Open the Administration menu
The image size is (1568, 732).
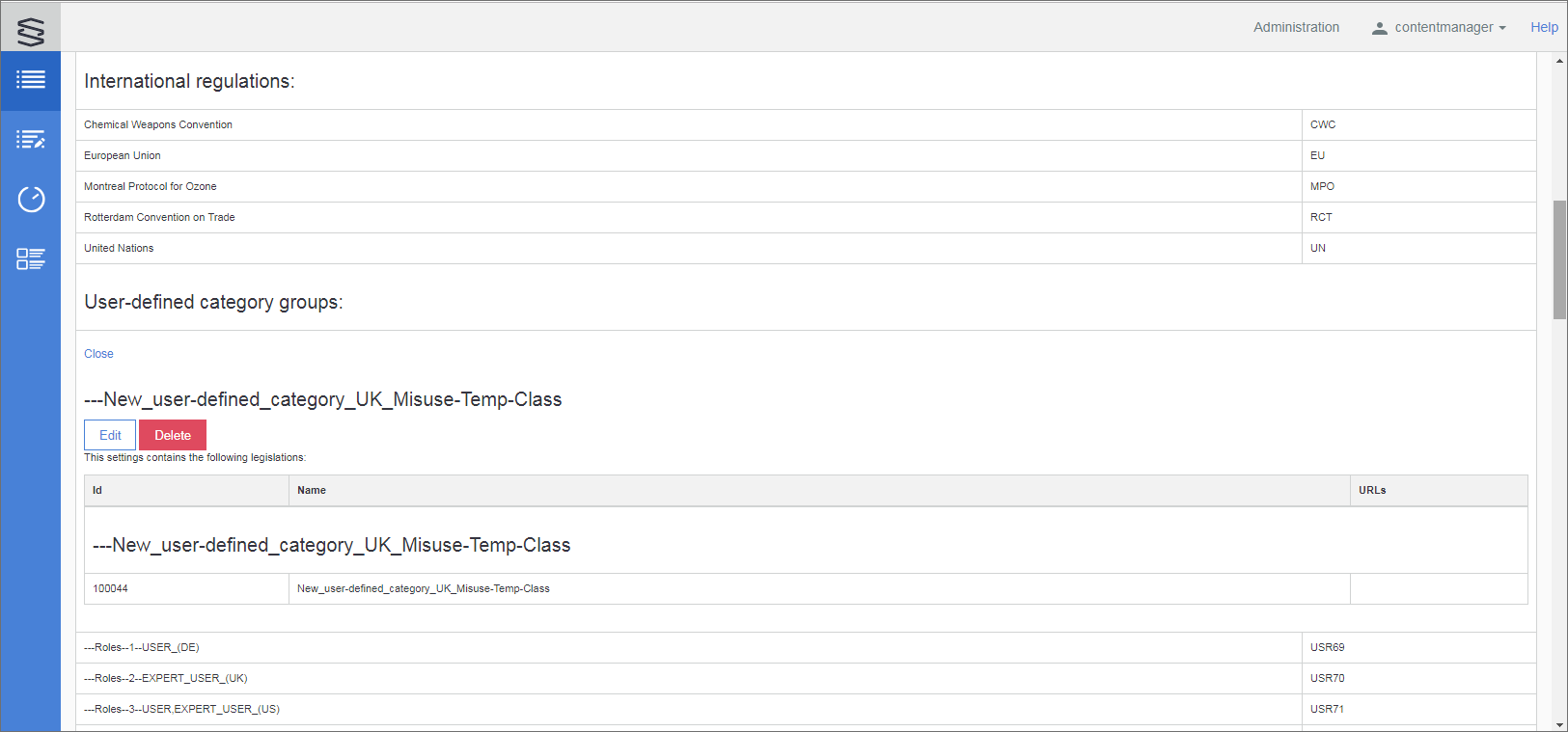click(x=1296, y=28)
